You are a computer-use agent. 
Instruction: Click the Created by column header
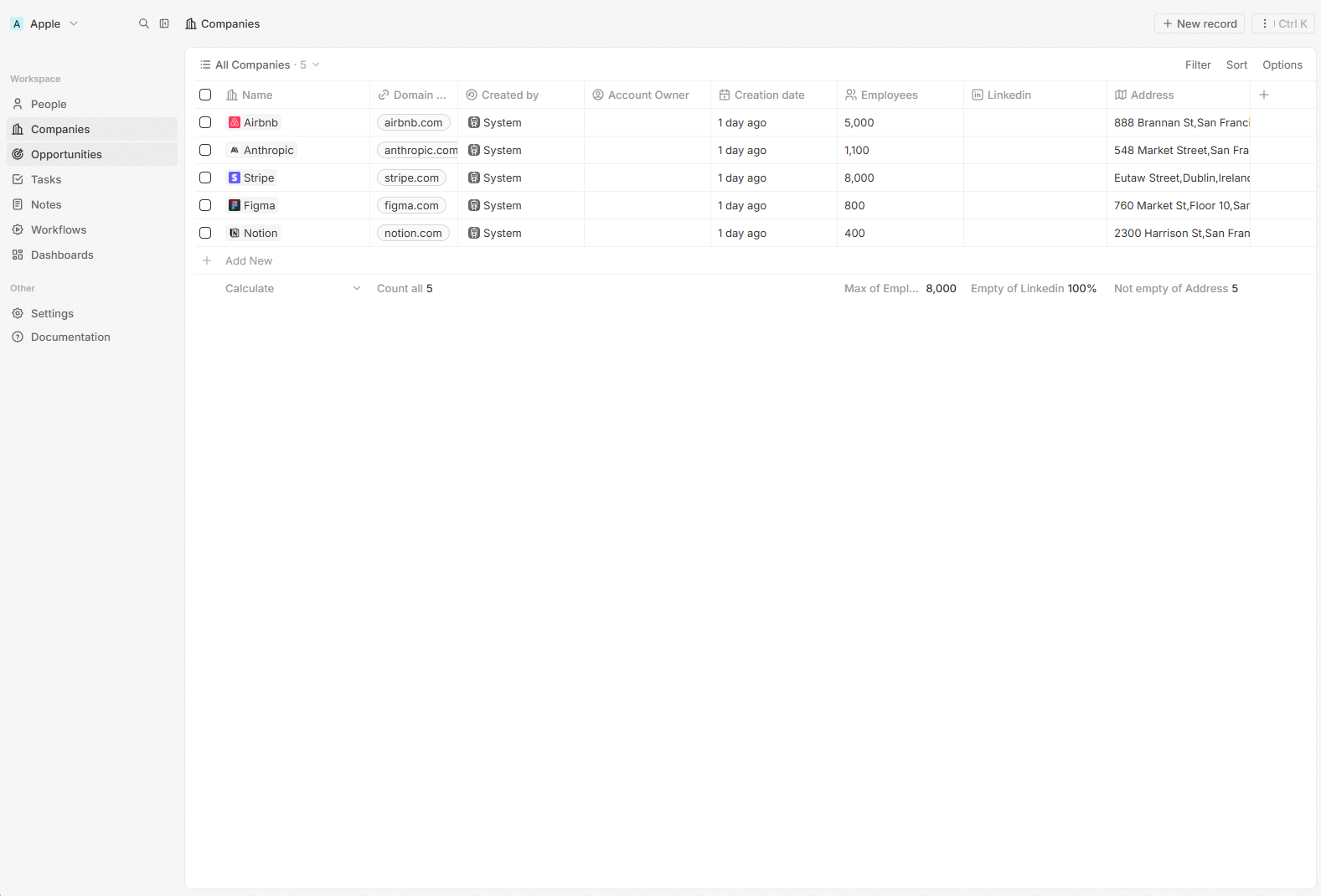point(521,95)
